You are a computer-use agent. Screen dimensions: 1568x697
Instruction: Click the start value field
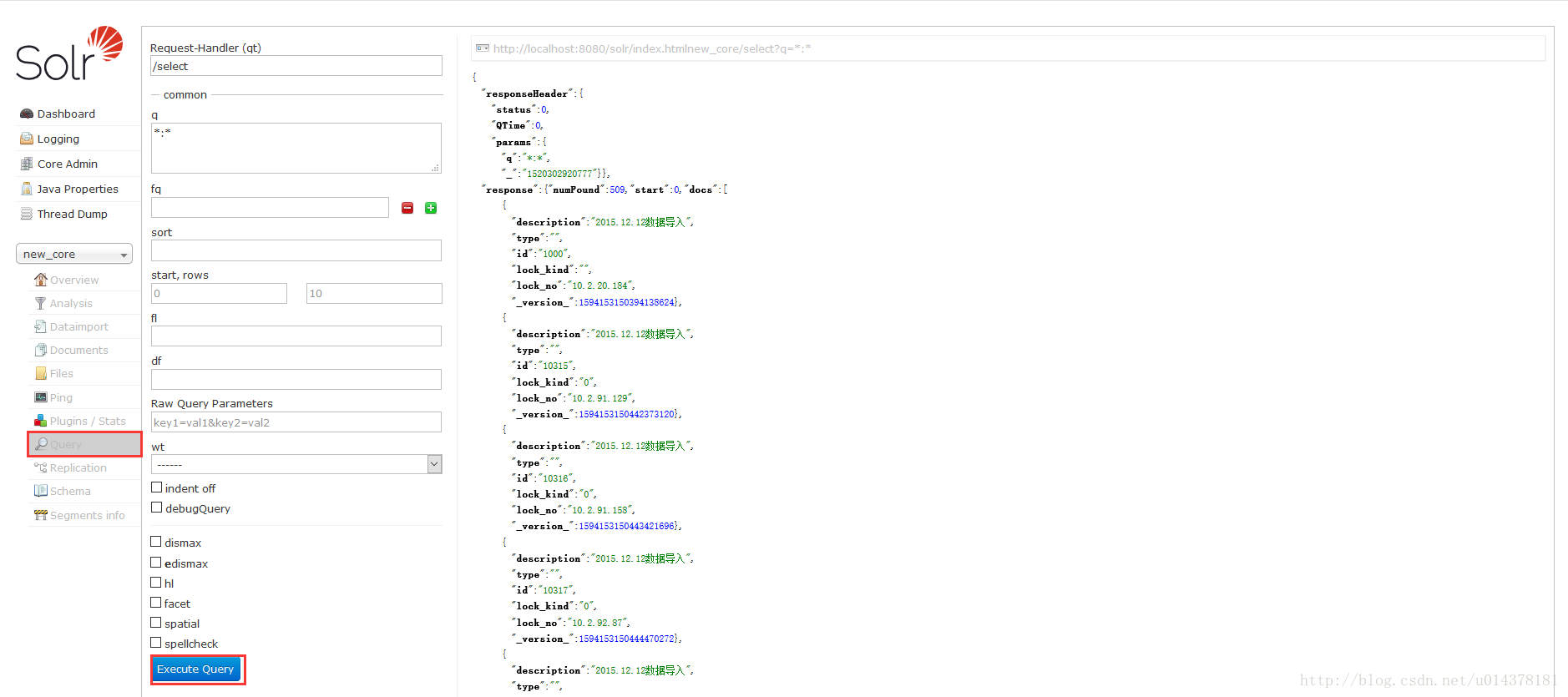[x=219, y=293]
